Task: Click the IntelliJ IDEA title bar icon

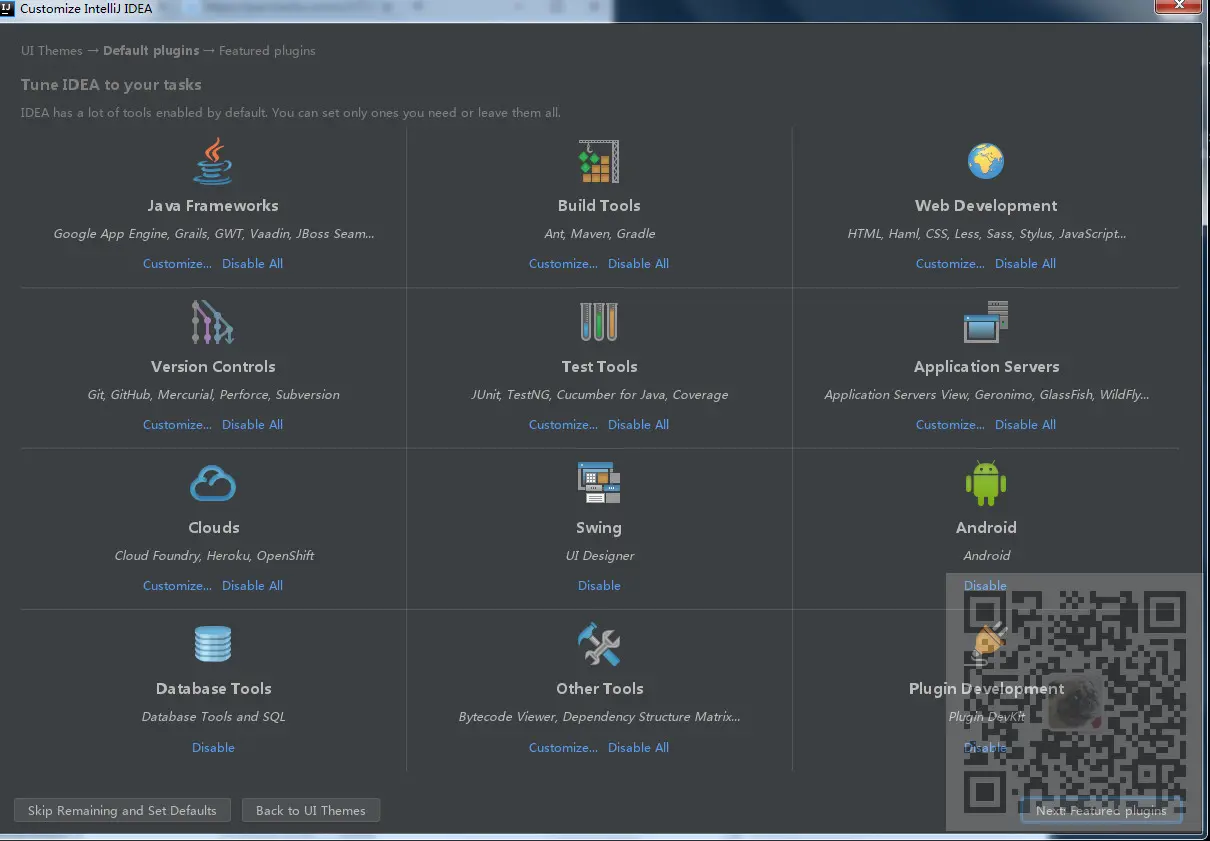Action: [x=9, y=8]
